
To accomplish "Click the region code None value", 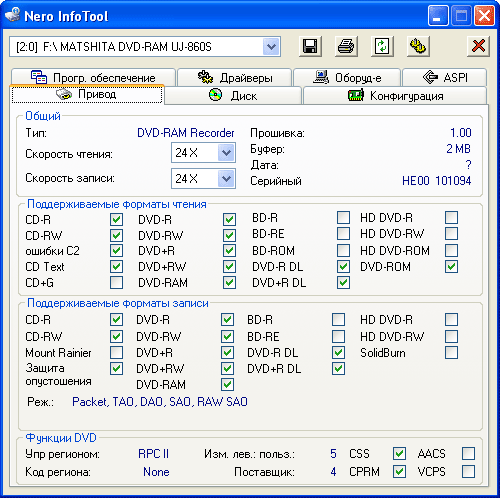I will pyautogui.click(x=156, y=472).
